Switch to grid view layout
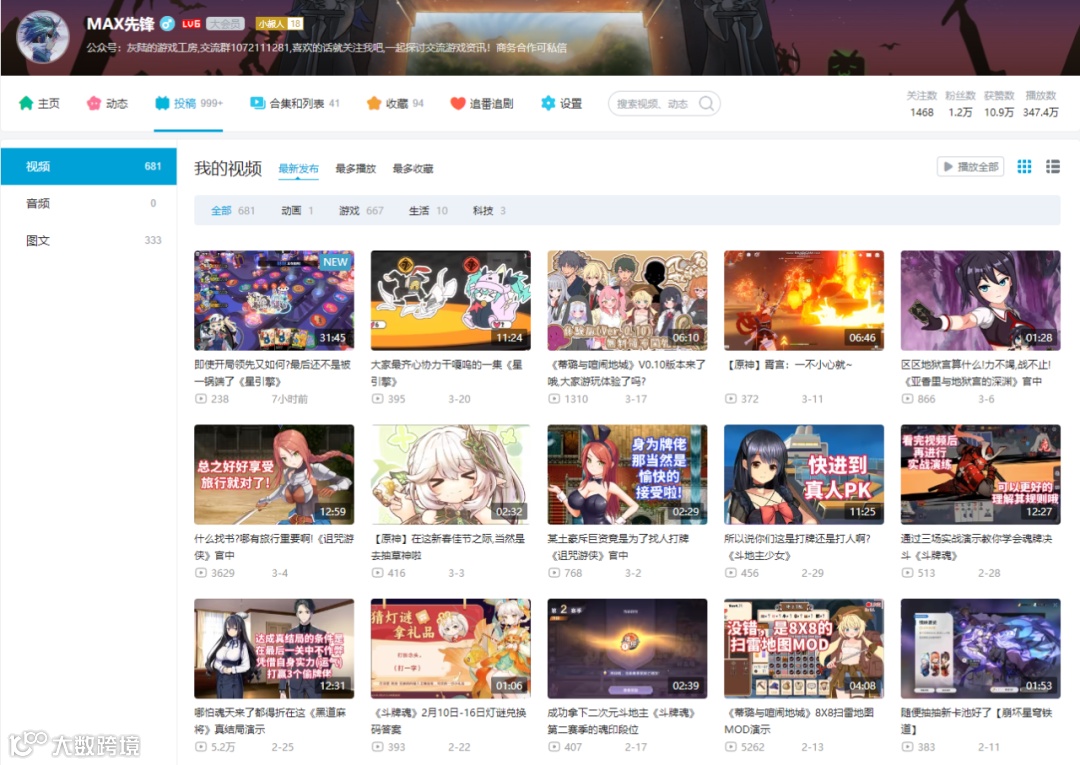This screenshot has width=1080, height=765. pos(1024,167)
